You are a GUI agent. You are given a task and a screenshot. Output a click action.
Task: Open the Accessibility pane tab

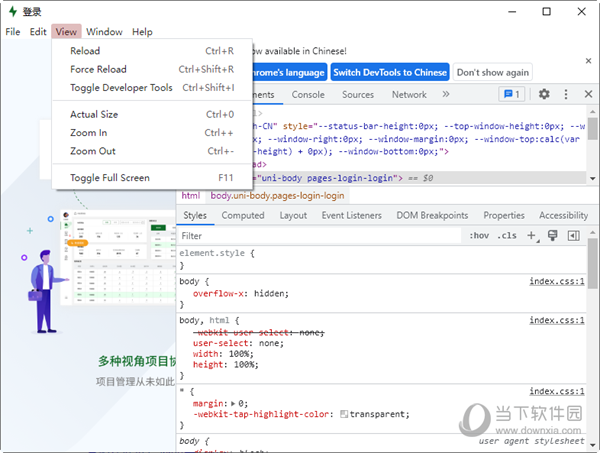(563, 215)
